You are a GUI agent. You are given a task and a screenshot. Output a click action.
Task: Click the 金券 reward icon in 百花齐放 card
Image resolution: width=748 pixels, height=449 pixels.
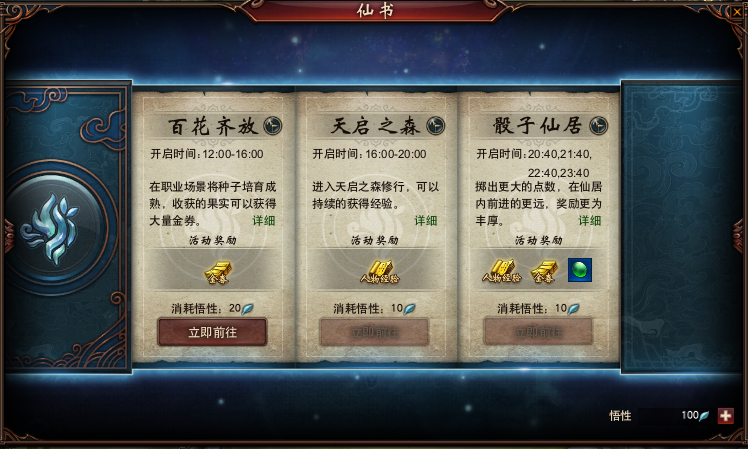[218, 272]
